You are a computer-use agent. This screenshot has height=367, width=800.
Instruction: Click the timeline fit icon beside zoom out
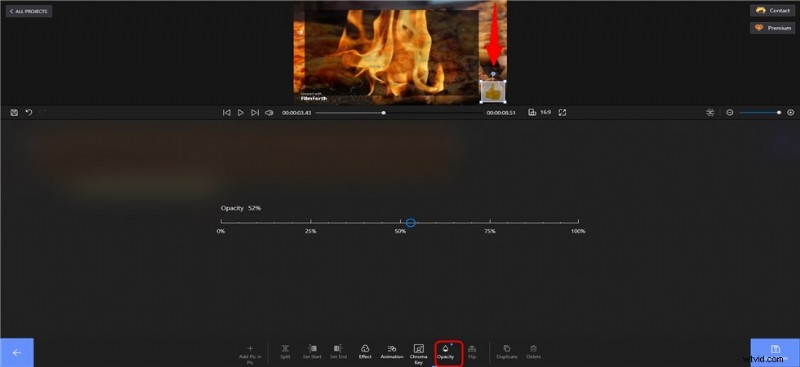pos(710,112)
